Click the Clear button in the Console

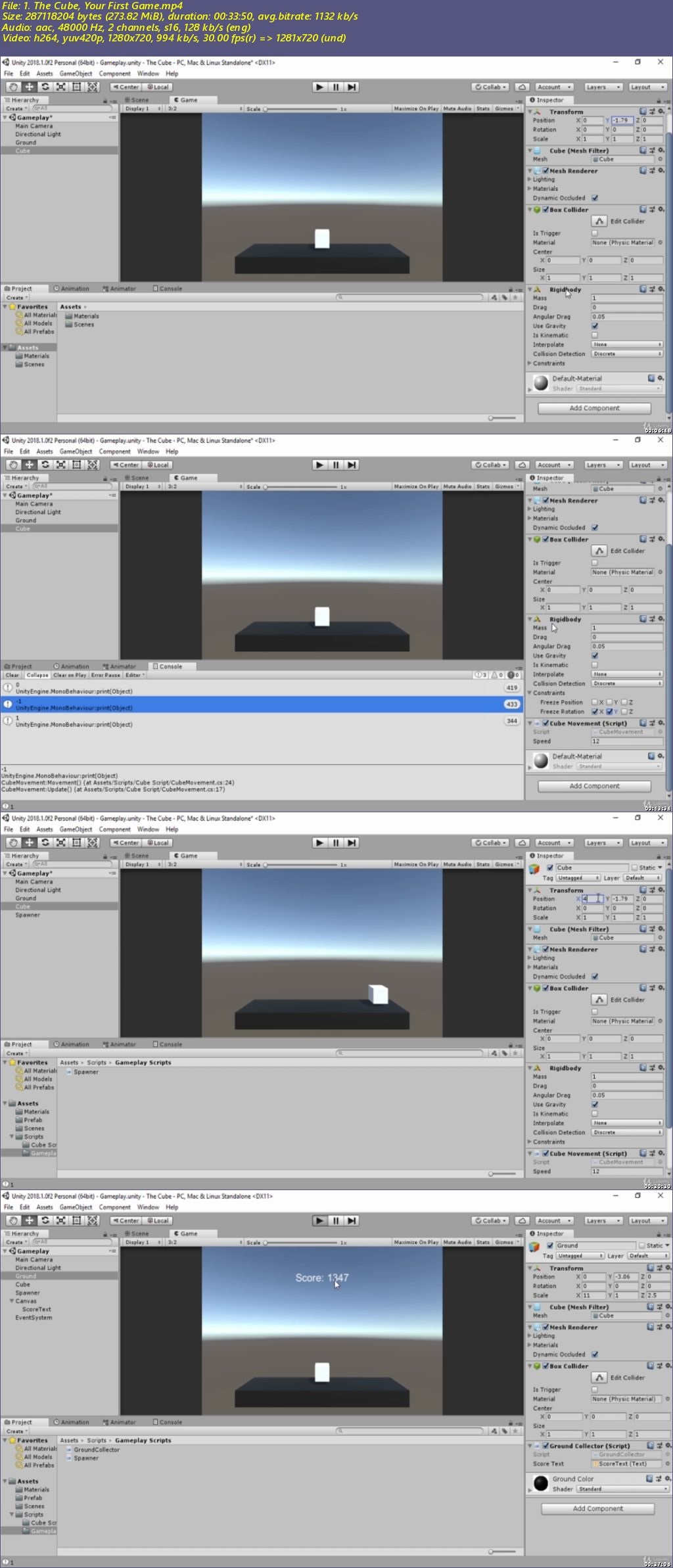pyautogui.click(x=12, y=675)
